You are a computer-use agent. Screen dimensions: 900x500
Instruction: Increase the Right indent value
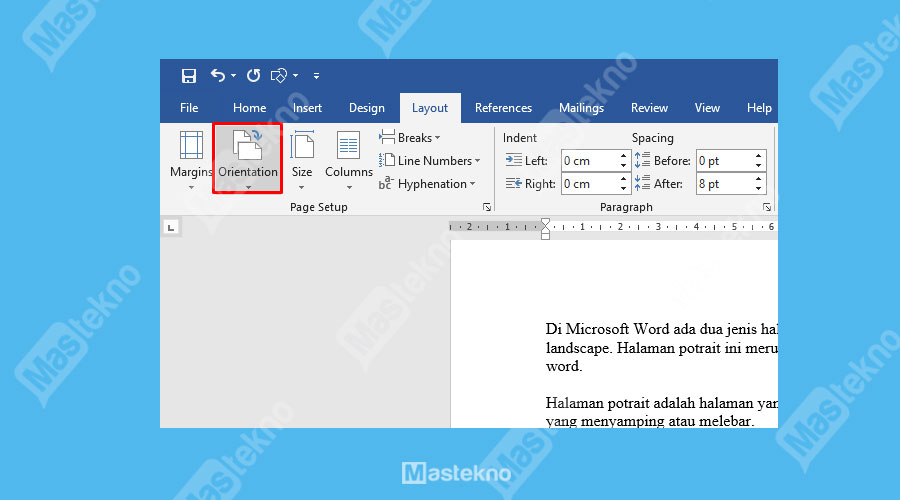coord(623,179)
